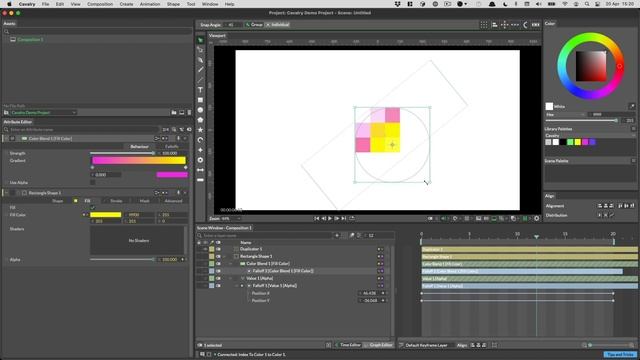Switch to the Advanced tab
The height and width of the screenshot is (360, 640).
[173, 201]
